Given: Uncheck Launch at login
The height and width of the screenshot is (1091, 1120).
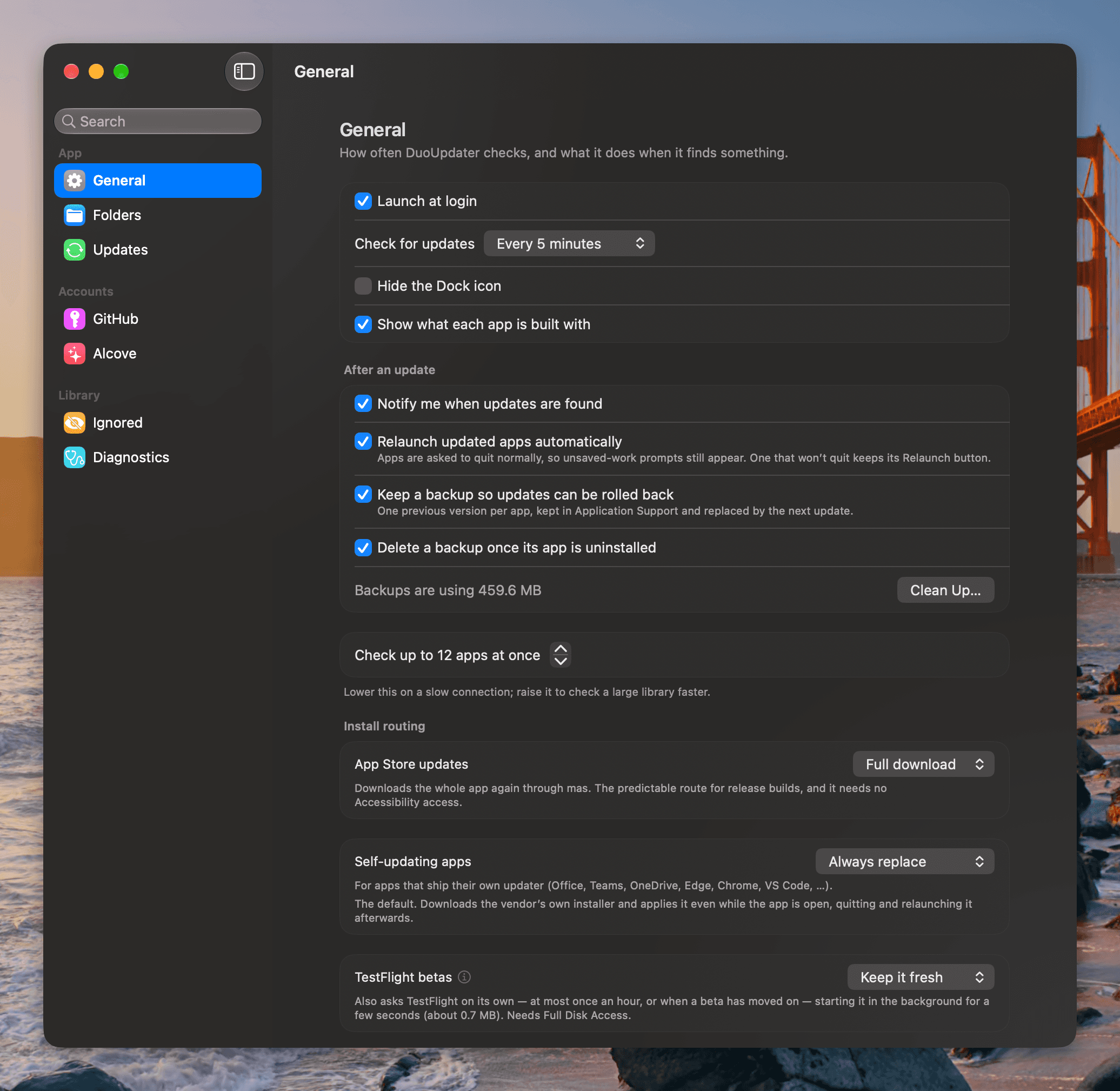Looking at the screenshot, I should tap(363, 201).
